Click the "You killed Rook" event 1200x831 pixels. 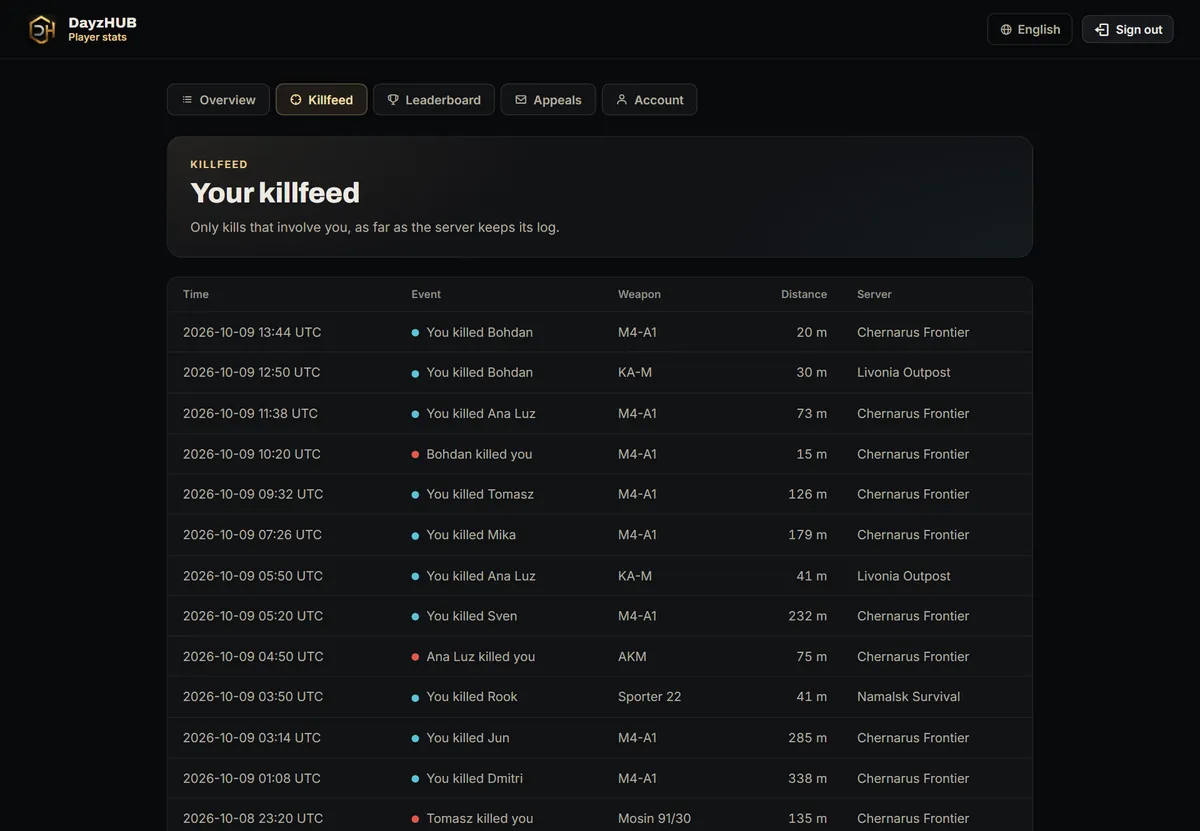472,697
